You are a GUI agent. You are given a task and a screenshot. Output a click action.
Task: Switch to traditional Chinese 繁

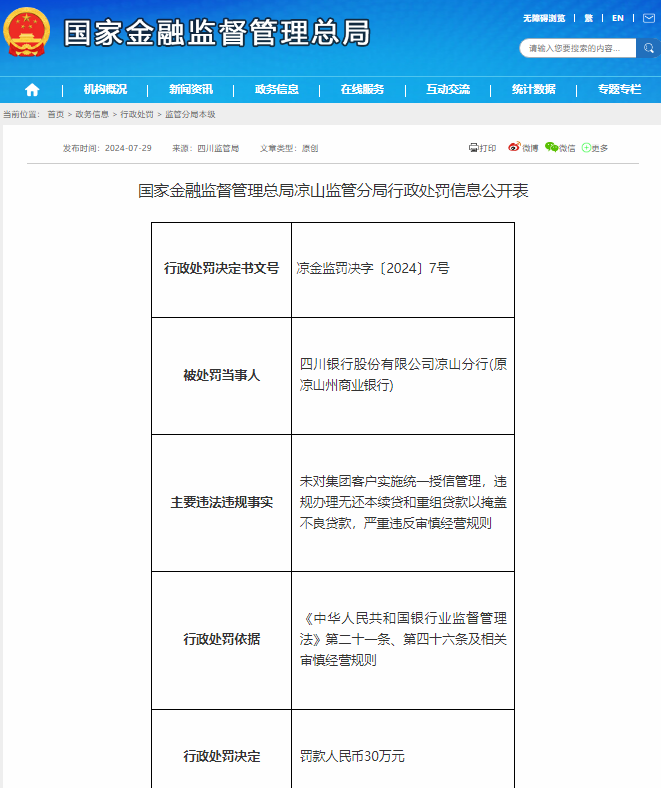589,18
